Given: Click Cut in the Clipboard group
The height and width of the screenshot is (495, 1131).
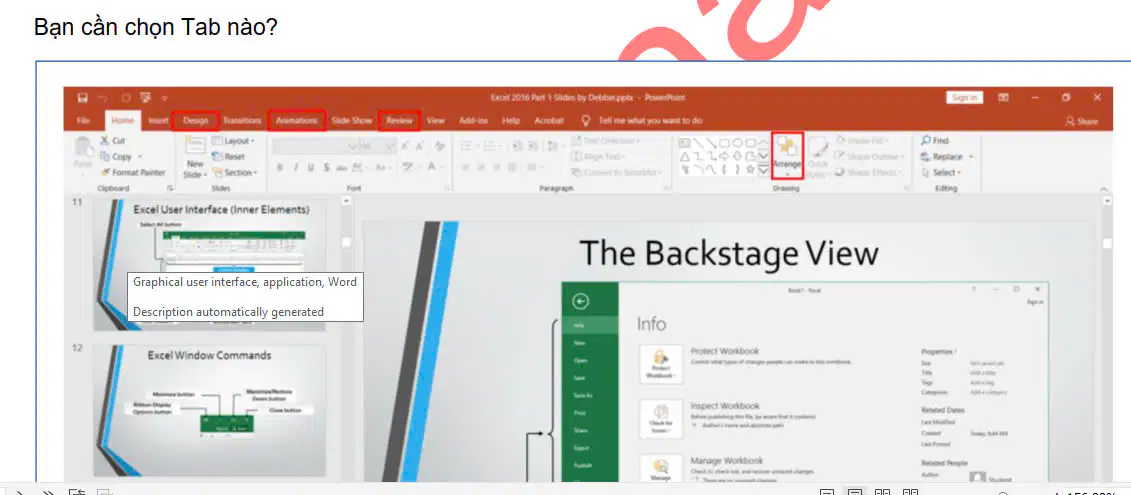Looking at the screenshot, I should [113, 141].
